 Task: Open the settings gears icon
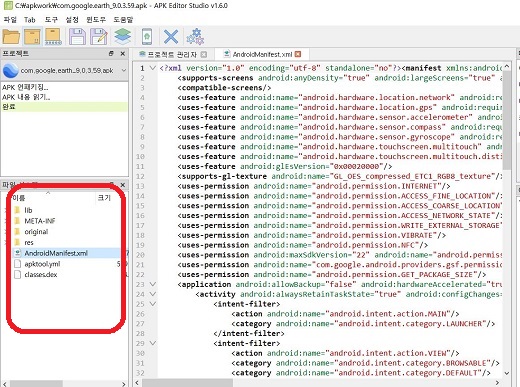tap(195, 36)
